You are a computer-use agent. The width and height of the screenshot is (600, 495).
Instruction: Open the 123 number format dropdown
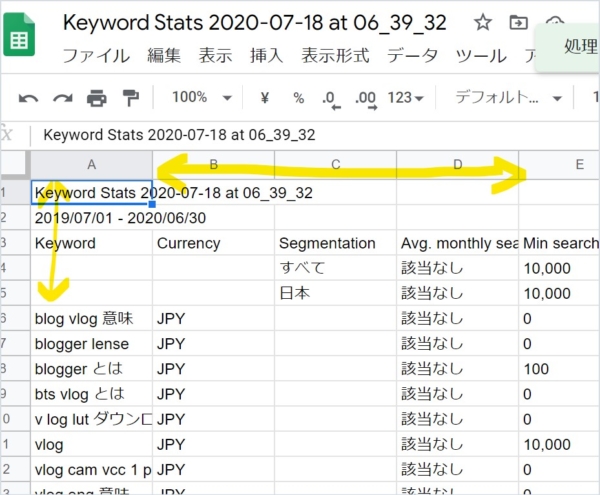406,98
